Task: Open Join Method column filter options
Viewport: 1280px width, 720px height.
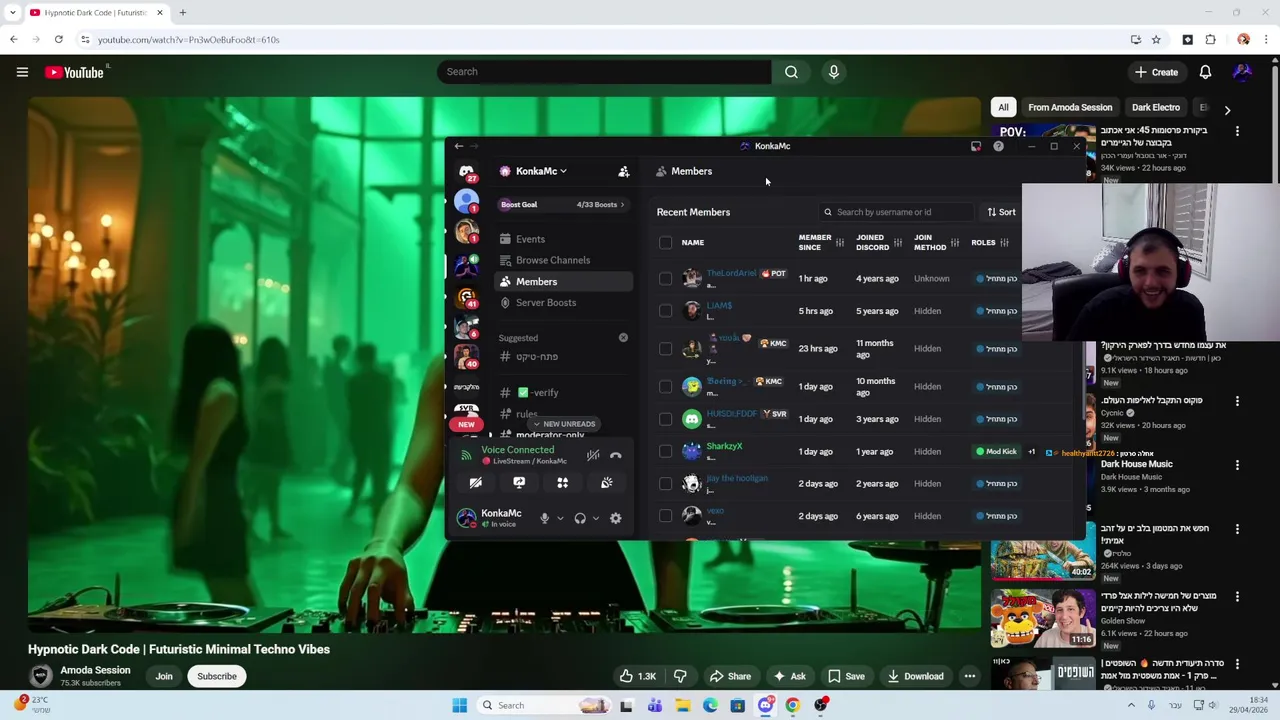Action: click(954, 243)
